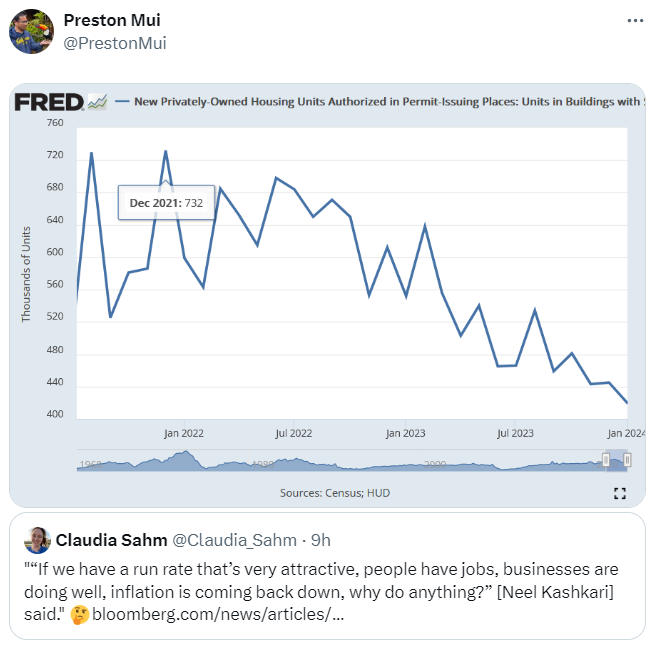This screenshot has height=645, width=655.
Task: Click the thinking face emoji
Action: tap(77, 610)
